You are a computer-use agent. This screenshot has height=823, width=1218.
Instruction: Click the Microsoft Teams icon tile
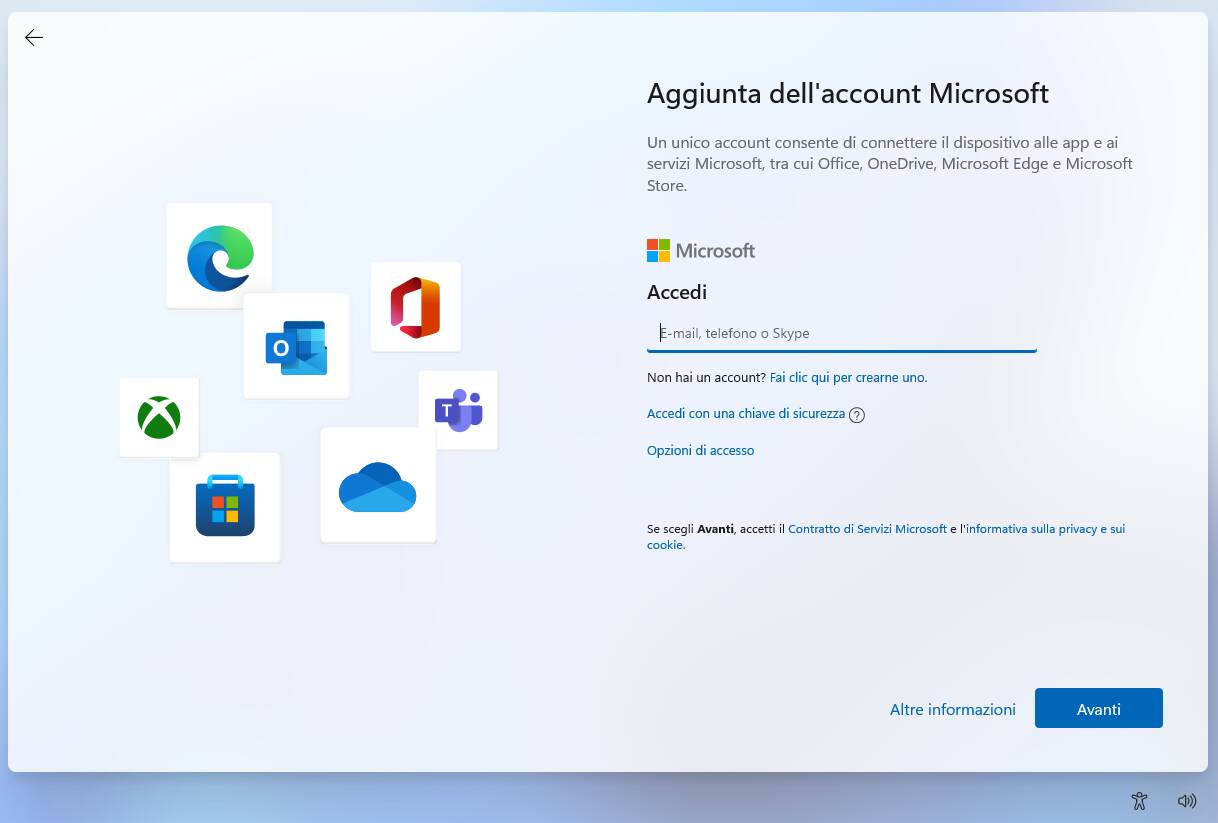click(x=458, y=410)
